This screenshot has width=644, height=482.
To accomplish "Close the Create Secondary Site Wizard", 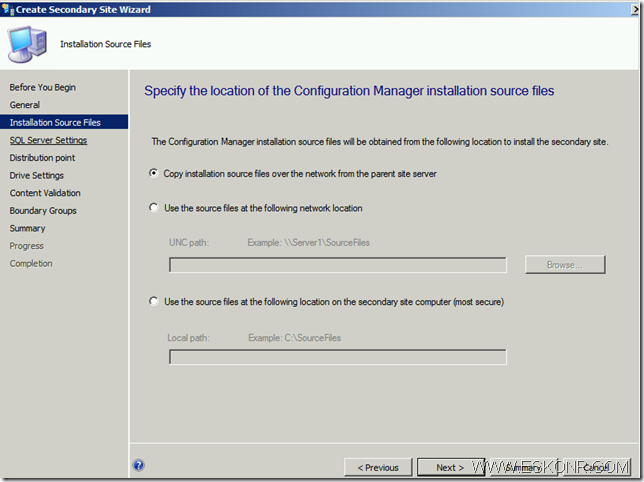I will point(636,9).
